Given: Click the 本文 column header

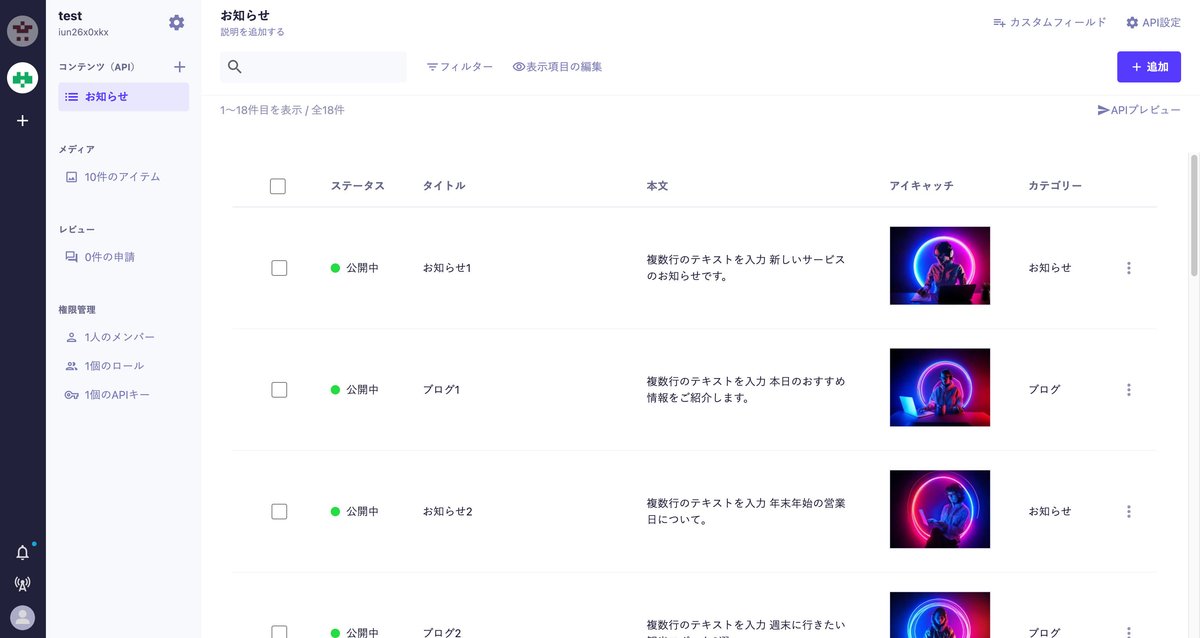Looking at the screenshot, I should 657,186.
